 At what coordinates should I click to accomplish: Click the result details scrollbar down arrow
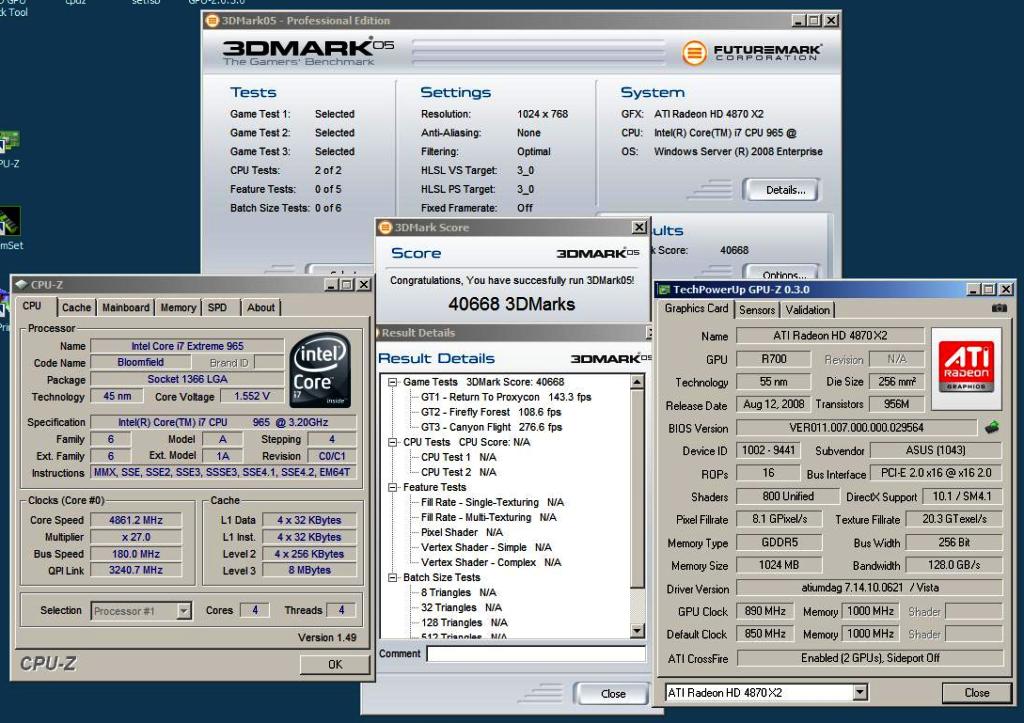click(x=637, y=630)
